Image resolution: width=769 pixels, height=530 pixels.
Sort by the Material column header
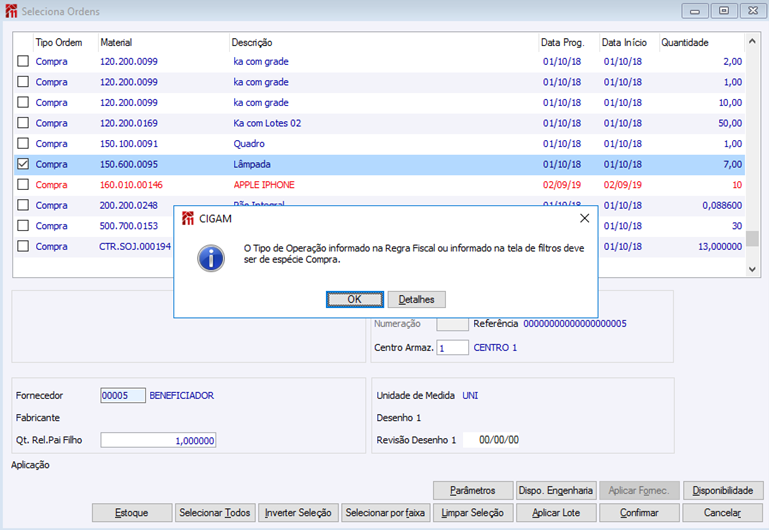click(x=163, y=43)
